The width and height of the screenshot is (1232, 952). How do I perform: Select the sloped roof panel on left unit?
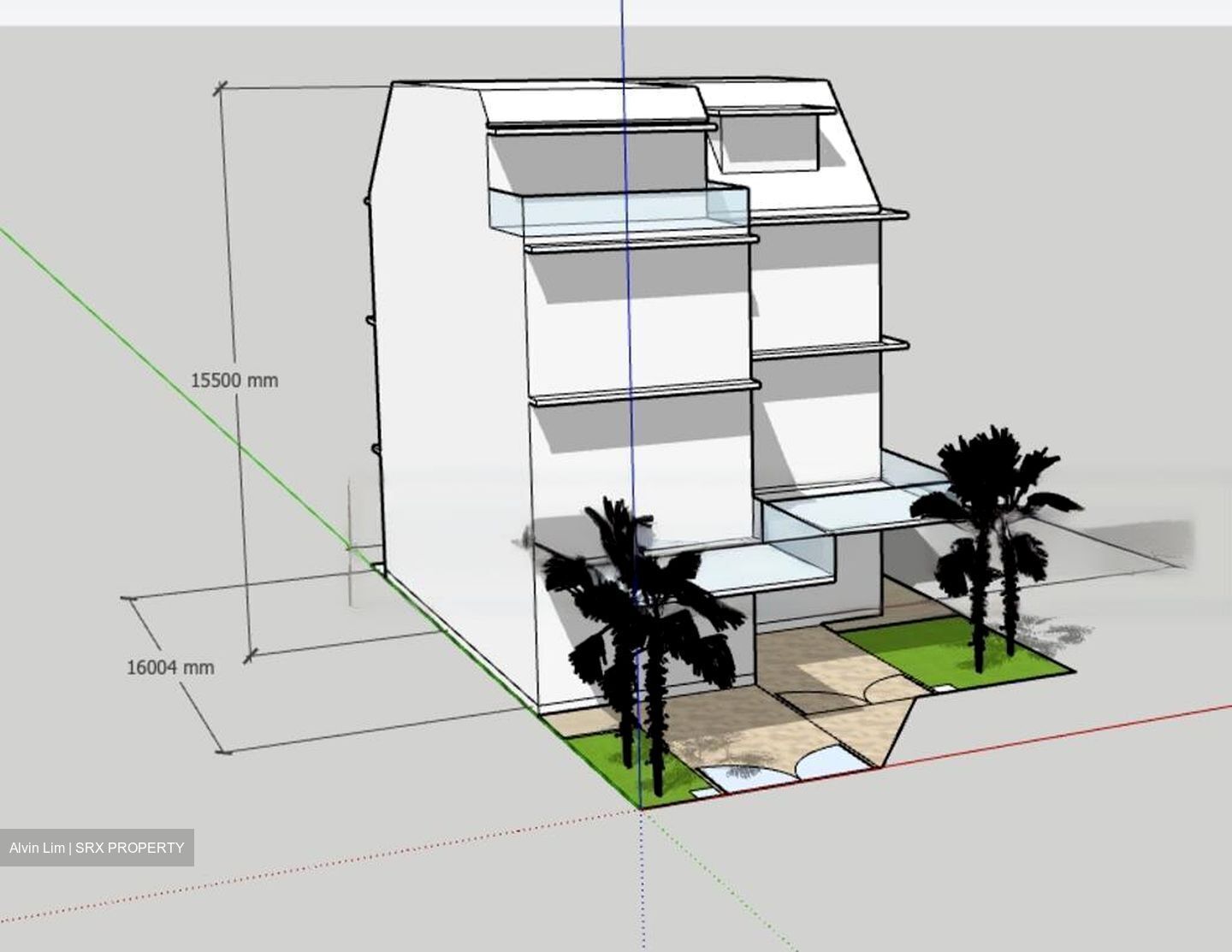[590, 103]
